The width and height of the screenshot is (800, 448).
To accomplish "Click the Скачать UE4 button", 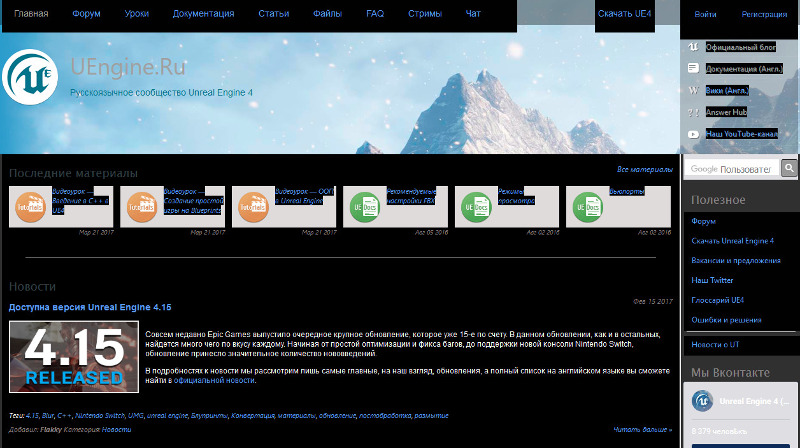I will pyautogui.click(x=624, y=14).
